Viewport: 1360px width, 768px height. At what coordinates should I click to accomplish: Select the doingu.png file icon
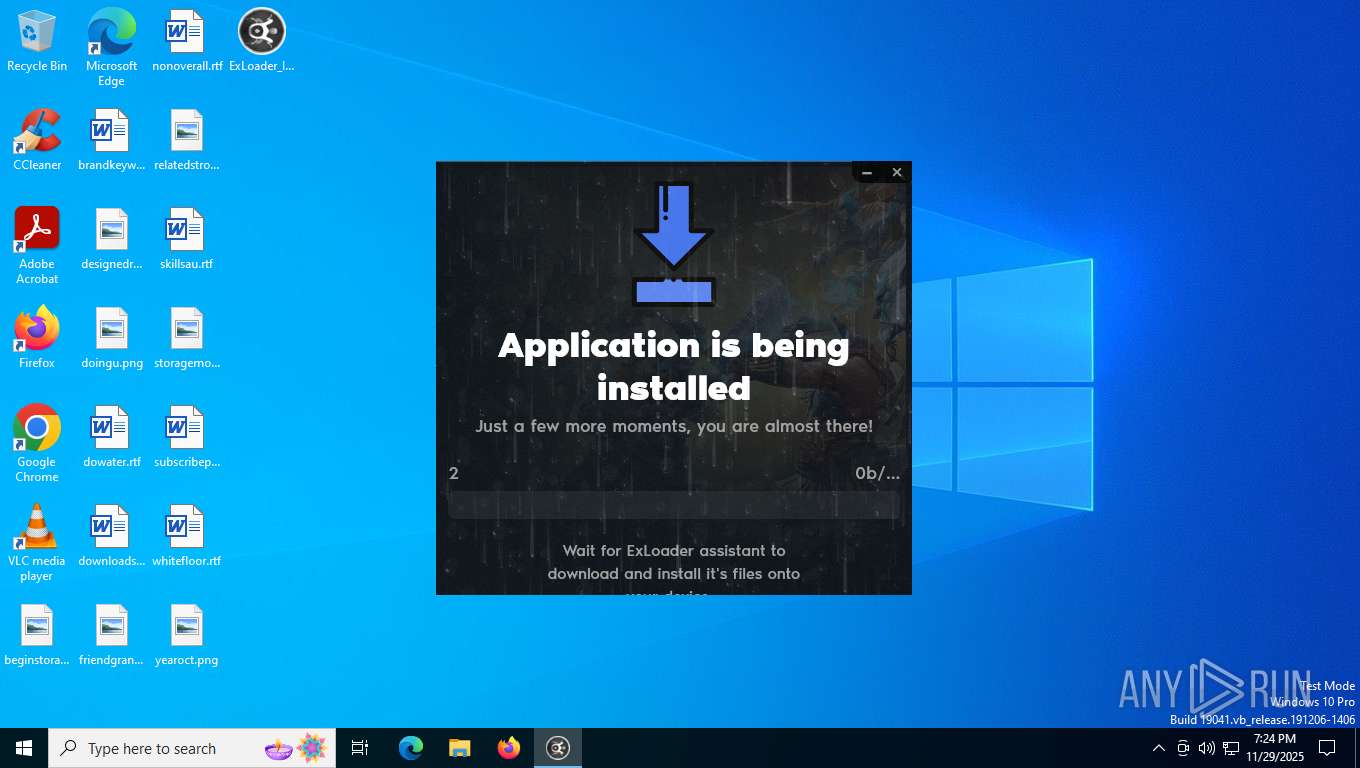111,338
